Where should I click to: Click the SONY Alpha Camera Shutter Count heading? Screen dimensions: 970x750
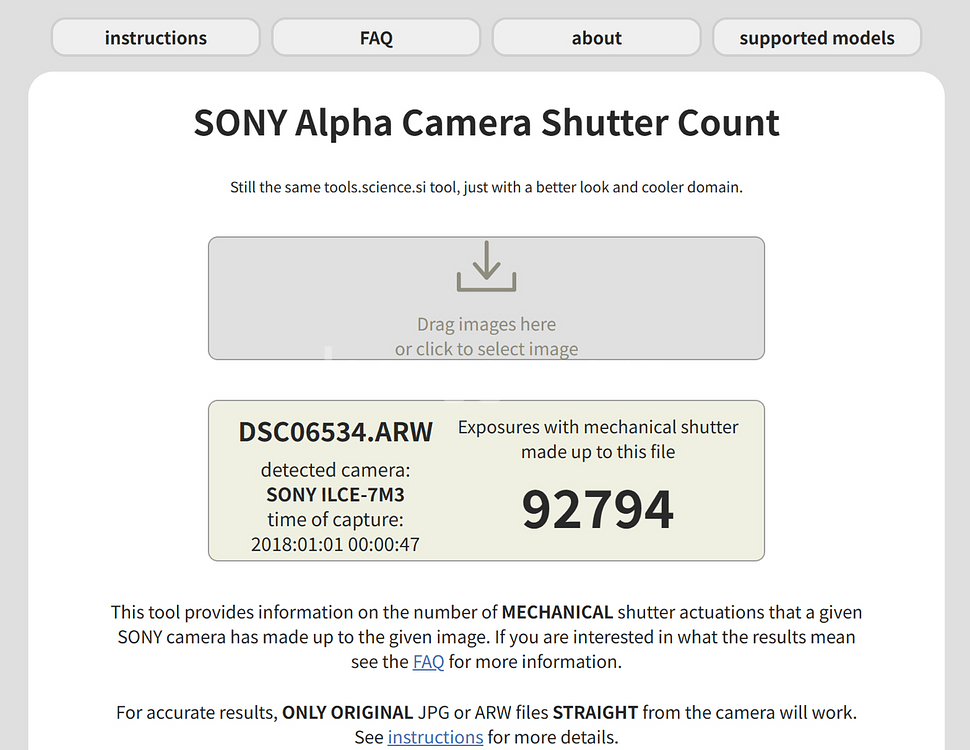tap(486, 123)
